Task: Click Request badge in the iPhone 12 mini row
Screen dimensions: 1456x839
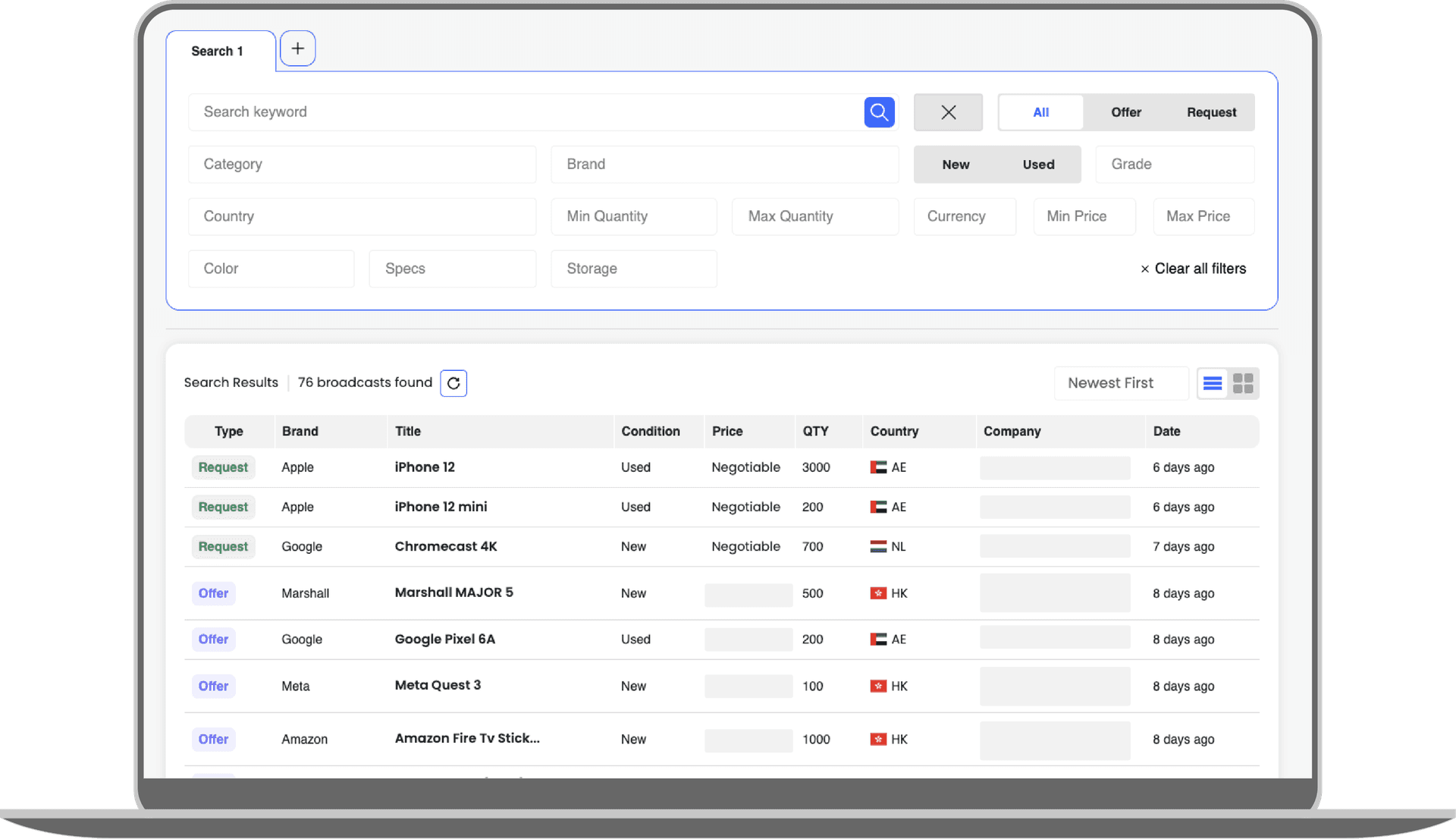Action: 223,507
